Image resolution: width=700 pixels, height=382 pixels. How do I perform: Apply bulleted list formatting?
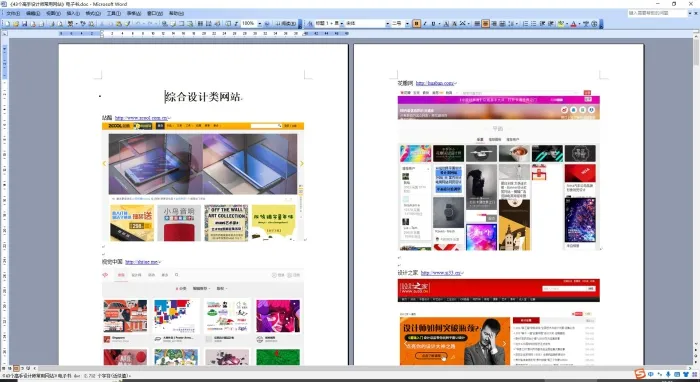point(534,24)
